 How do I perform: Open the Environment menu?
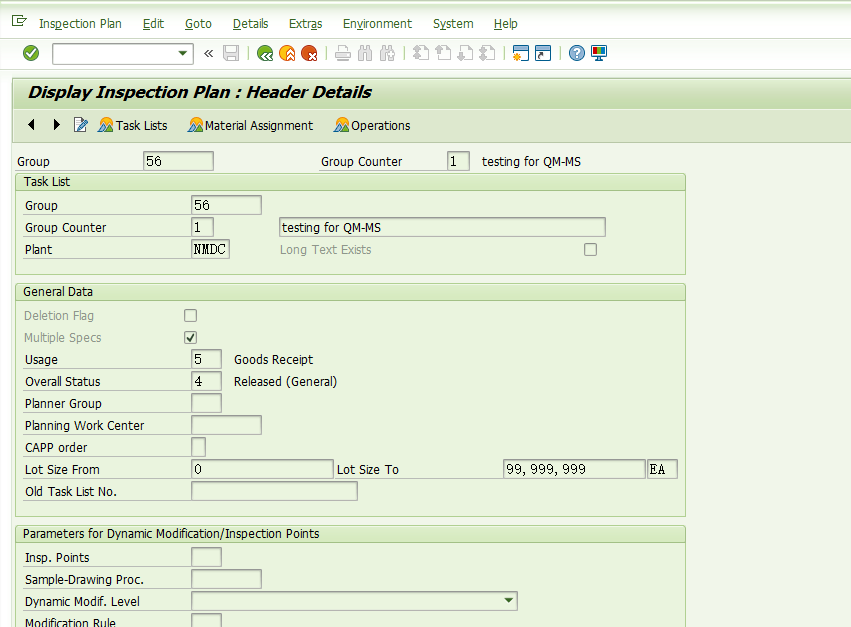coord(377,23)
